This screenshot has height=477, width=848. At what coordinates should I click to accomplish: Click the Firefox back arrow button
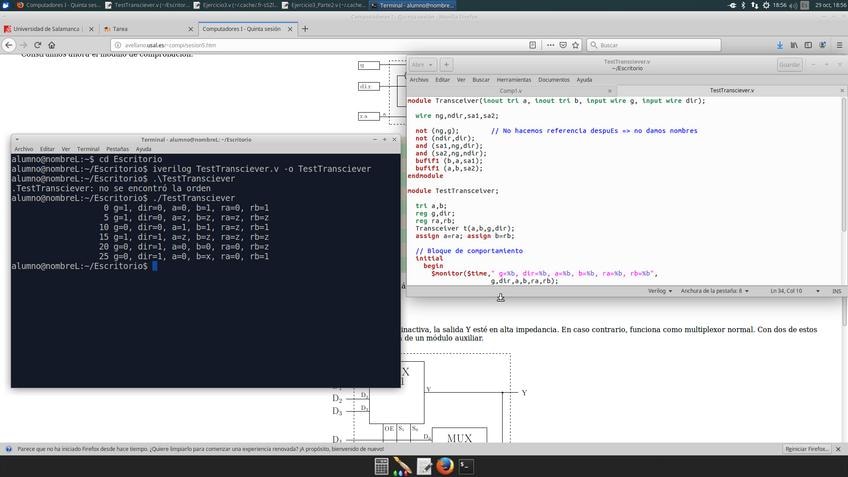pyautogui.click(x=9, y=45)
